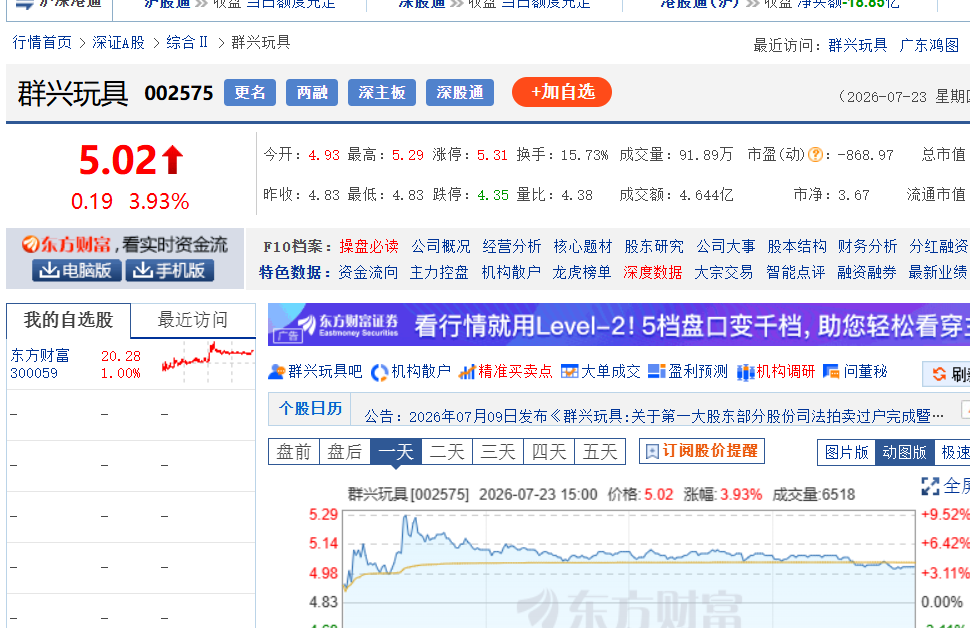Open recently visited 群兴玩具 link
Image resolution: width=970 pixels, height=628 pixels.
tap(857, 45)
